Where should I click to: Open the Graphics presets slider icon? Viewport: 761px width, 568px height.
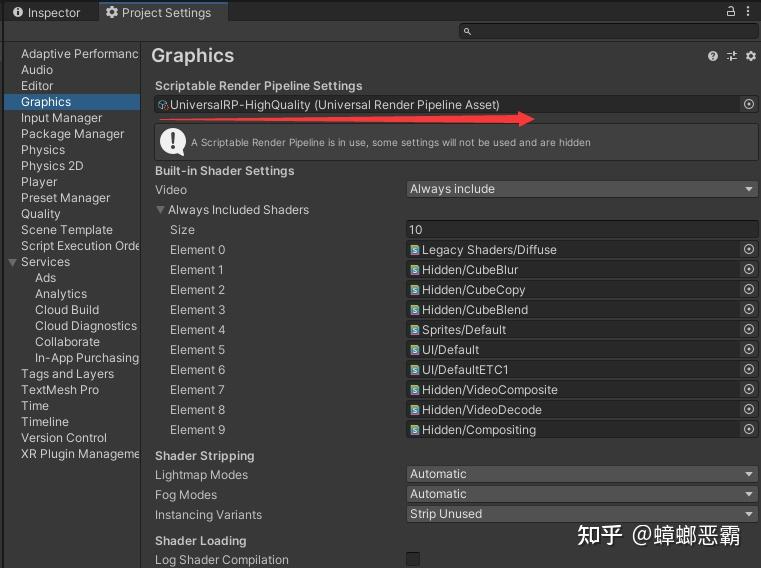(732, 56)
